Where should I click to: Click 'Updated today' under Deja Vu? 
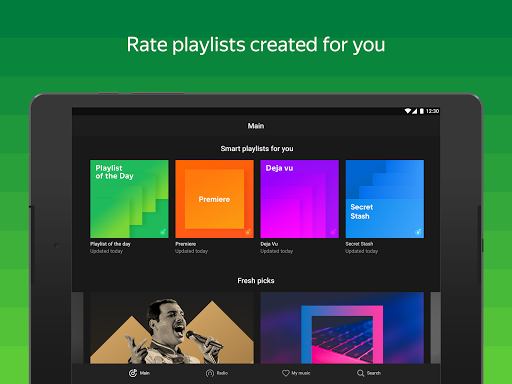pos(277,251)
